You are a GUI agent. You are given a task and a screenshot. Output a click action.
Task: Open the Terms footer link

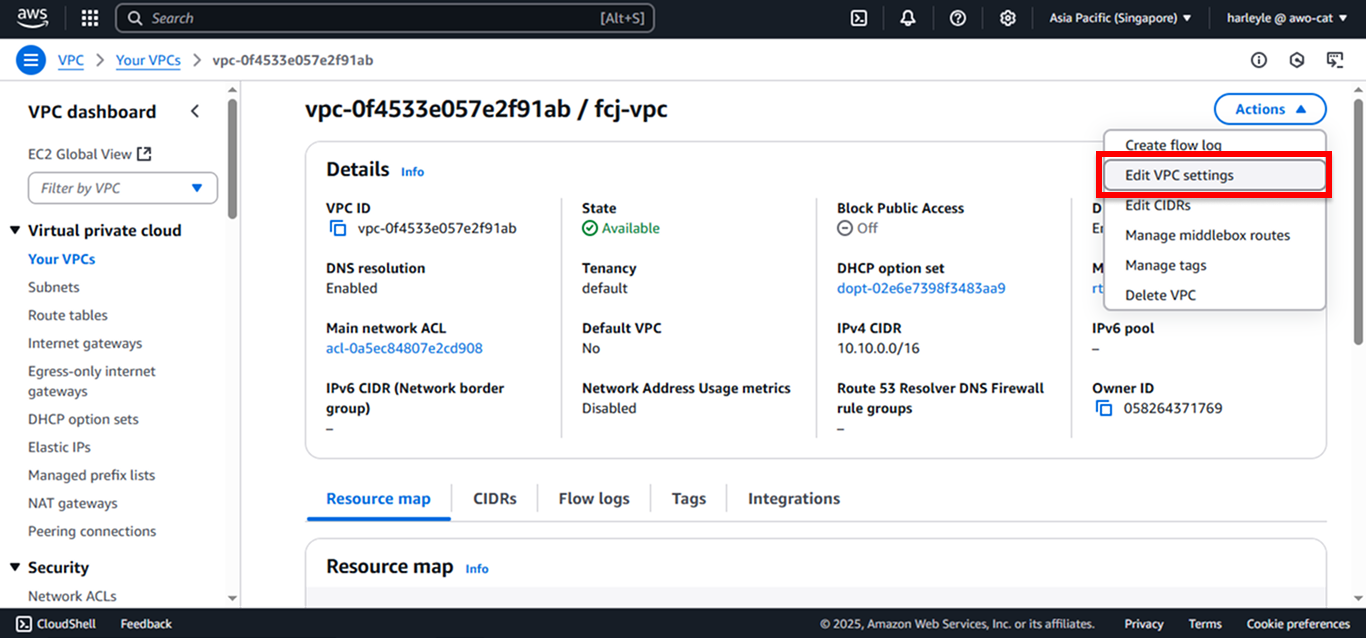coord(1205,624)
